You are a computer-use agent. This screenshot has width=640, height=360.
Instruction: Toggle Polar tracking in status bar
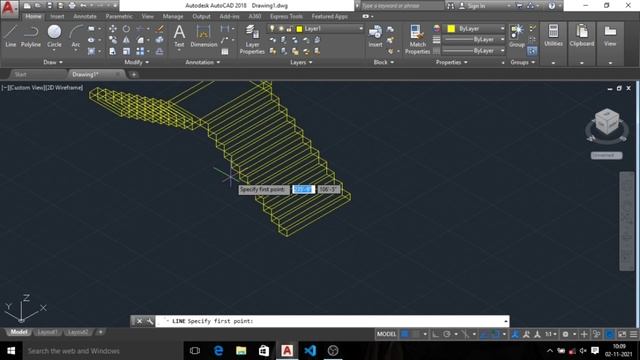coord(447,334)
